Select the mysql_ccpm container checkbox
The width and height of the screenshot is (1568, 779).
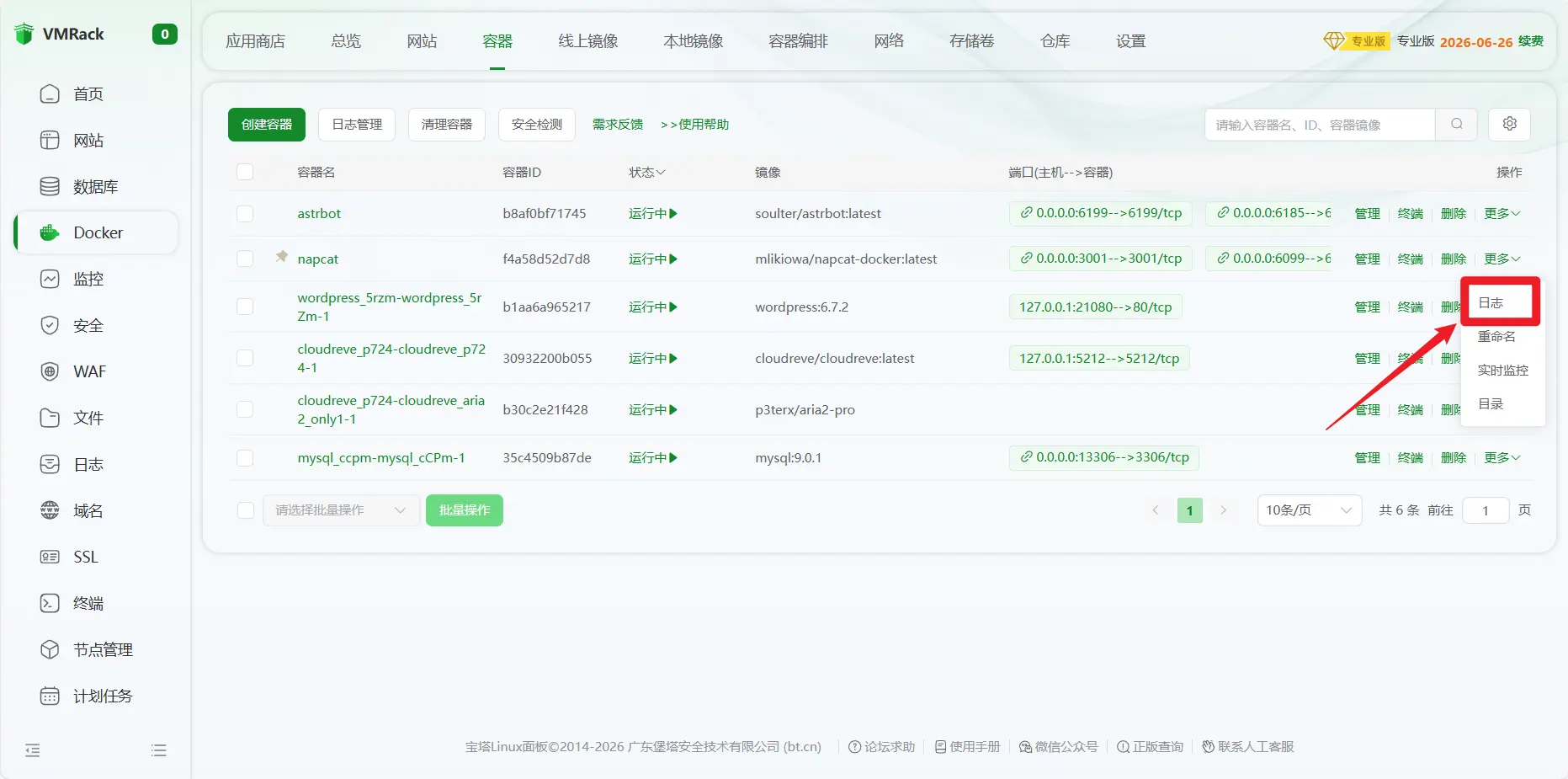point(245,458)
